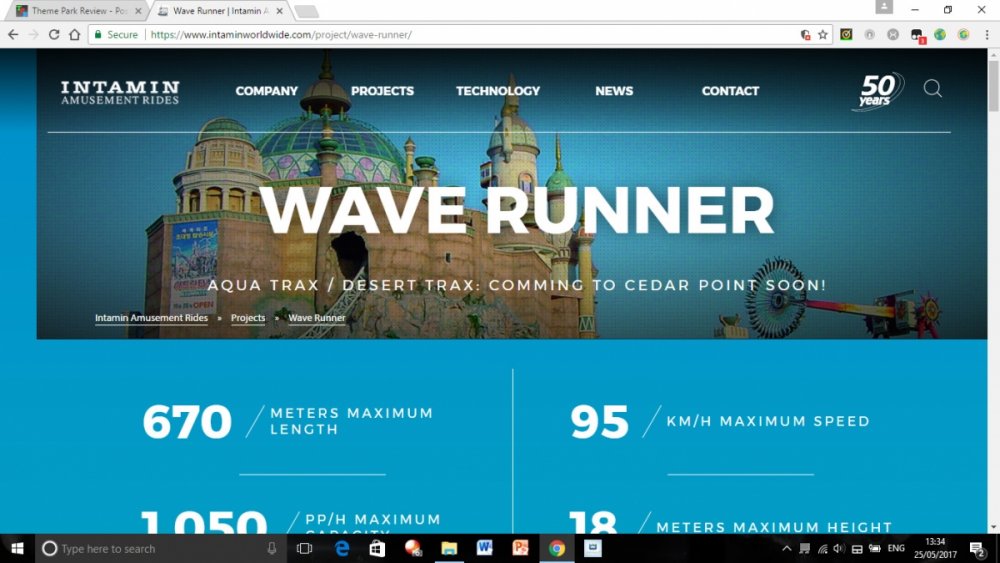Viewport: 1000px width, 563px height.
Task: Close the Theme Park Review tab
Action: tap(138, 11)
